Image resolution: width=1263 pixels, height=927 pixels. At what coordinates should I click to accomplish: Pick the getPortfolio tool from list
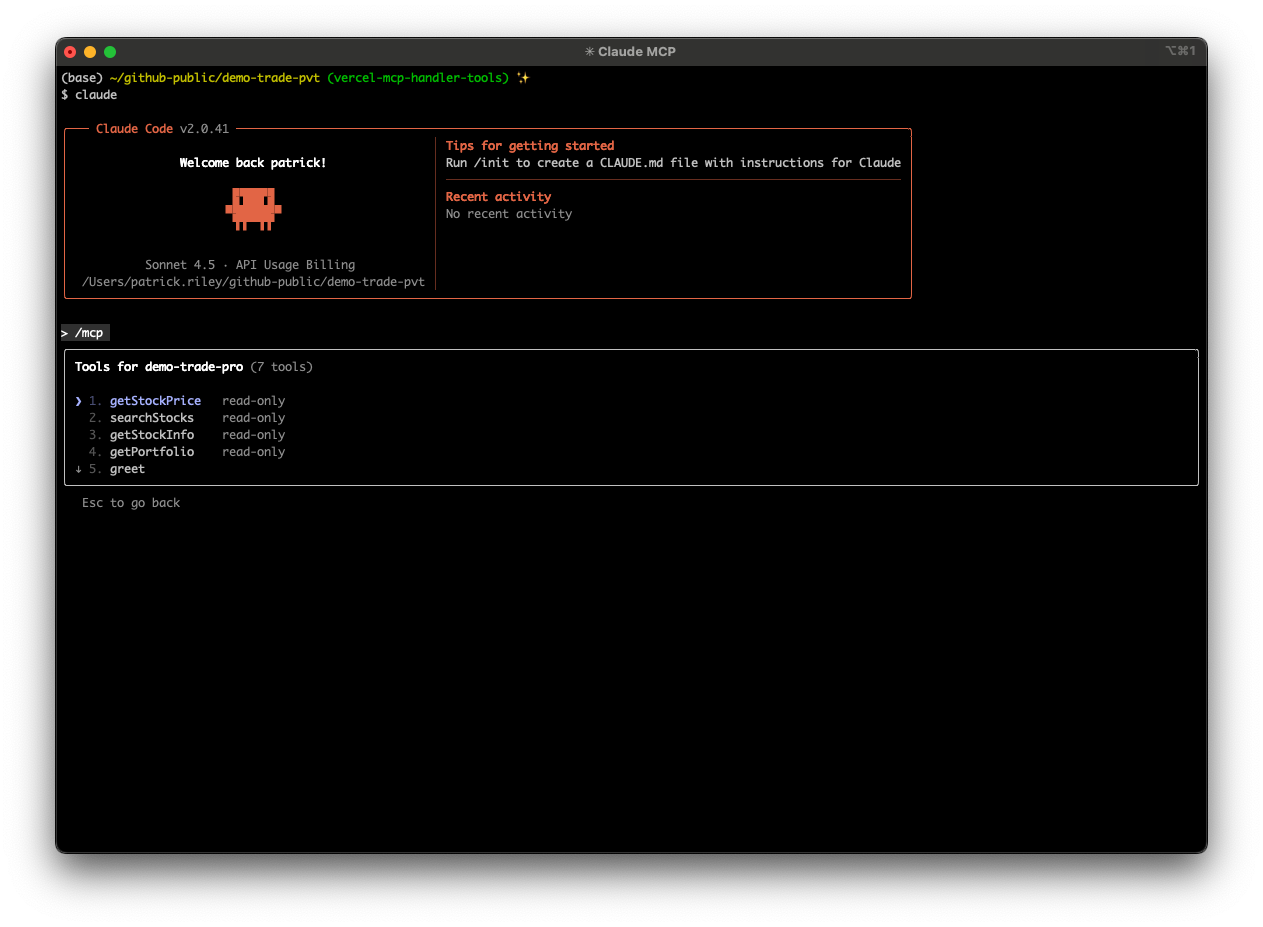[x=152, y=452]
